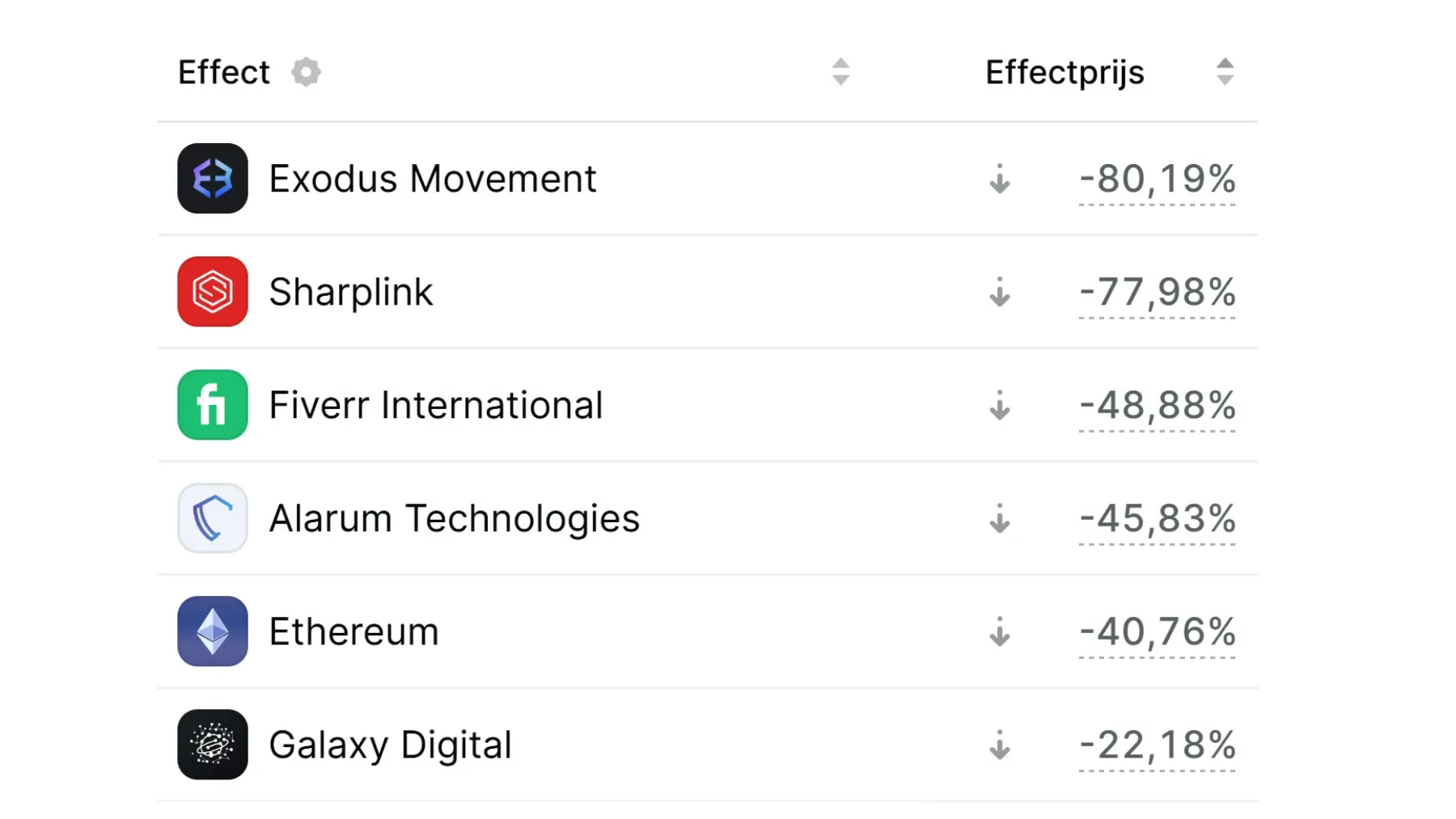1456x819 pixels.
Task: Click the Galaxy Digital logo icon
Action: [x=213, y=745]
